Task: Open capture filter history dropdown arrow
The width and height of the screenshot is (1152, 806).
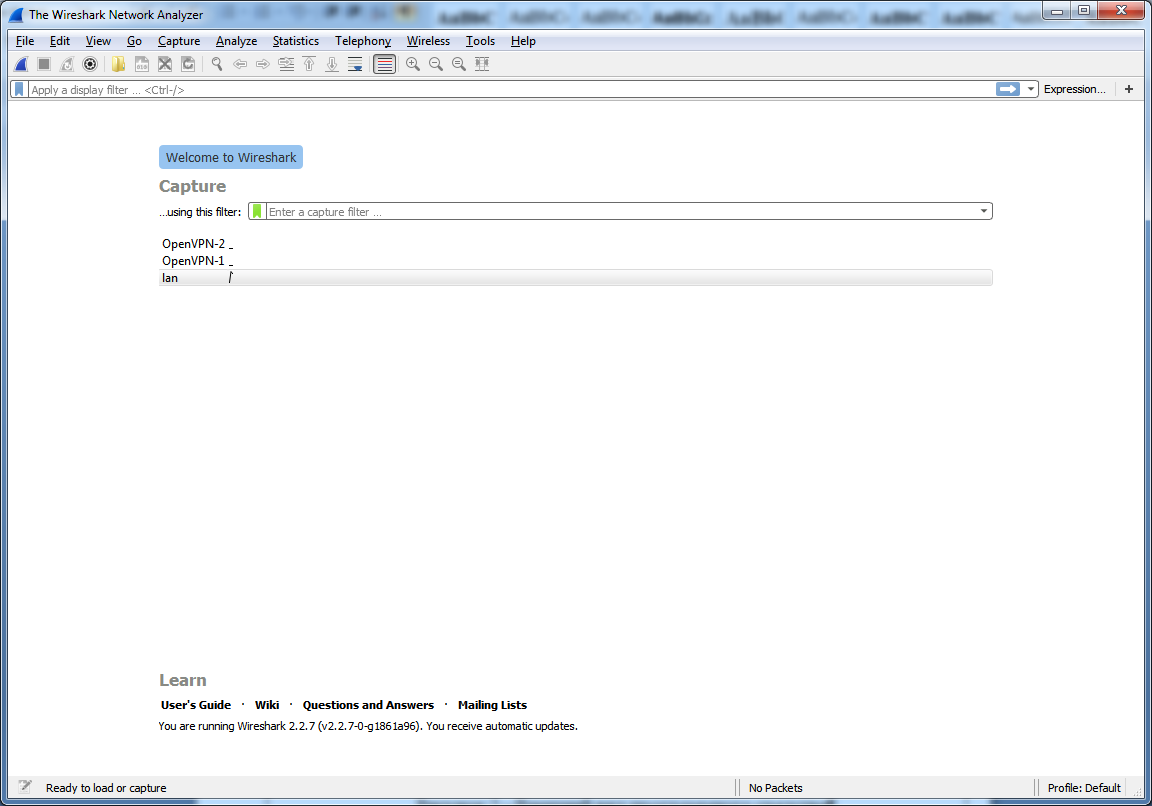Action: 984,212
